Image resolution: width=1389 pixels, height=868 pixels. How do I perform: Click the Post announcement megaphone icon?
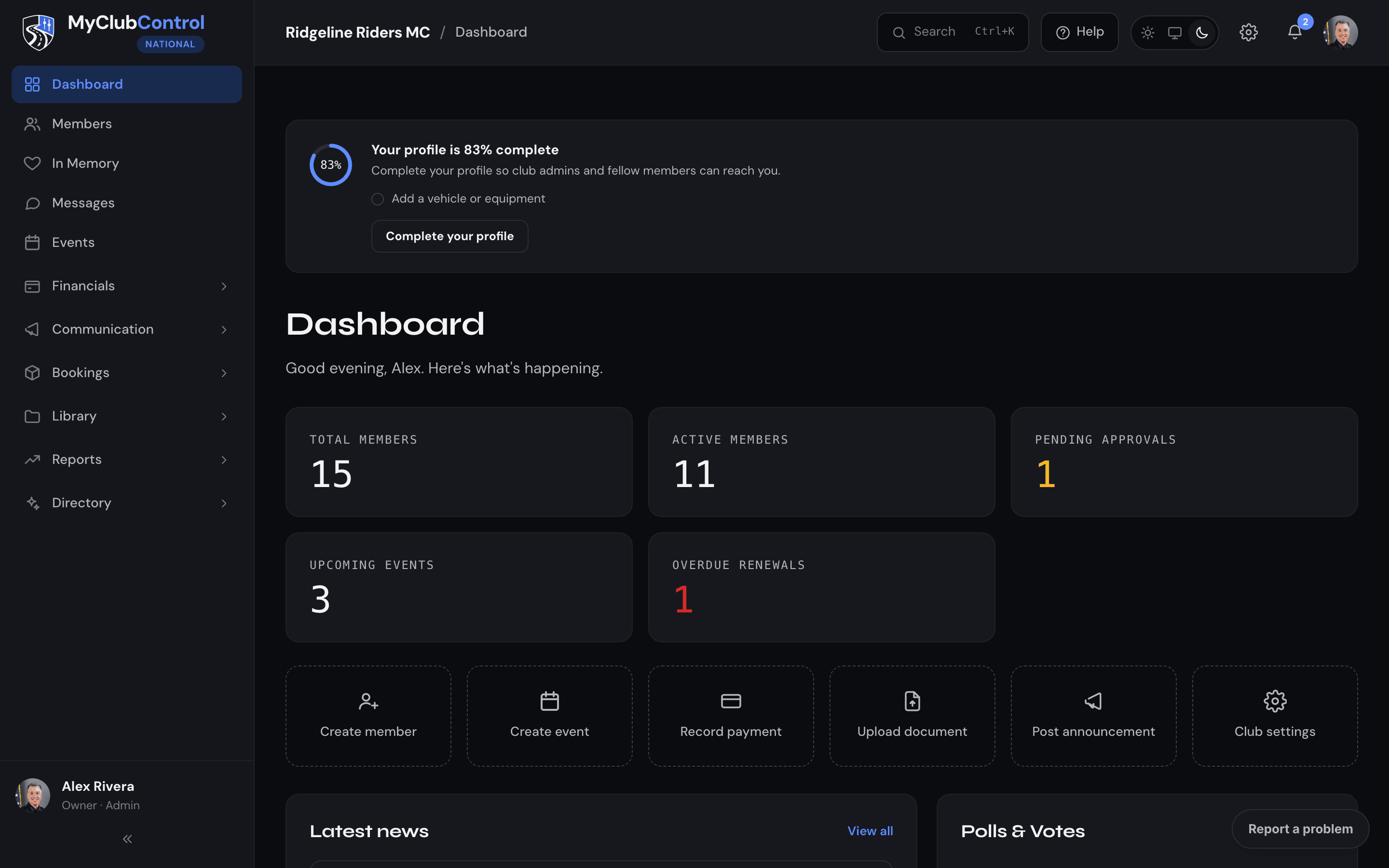pos(1093,701)
